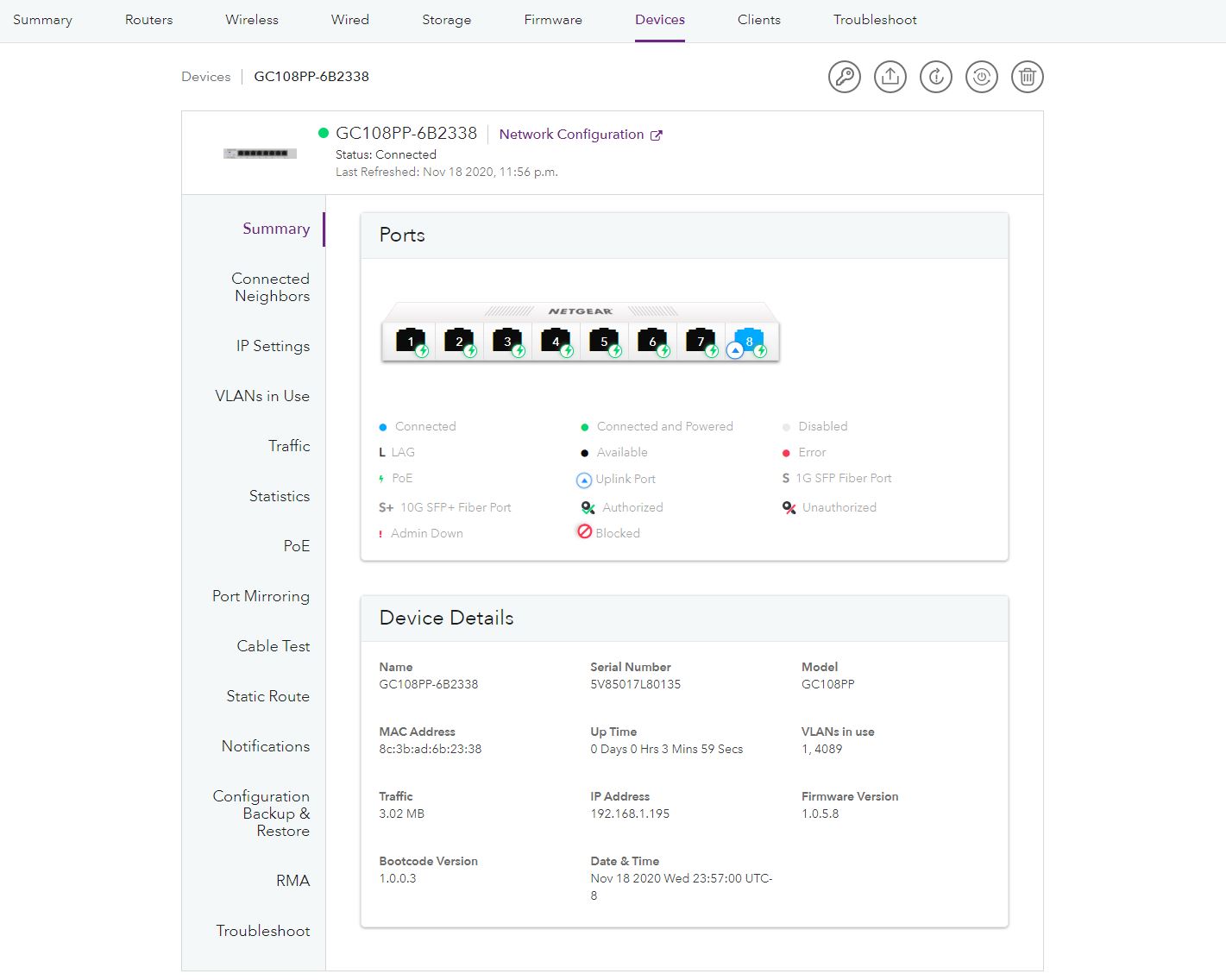Viewport: 1226px width, 980px height.
Task: Select the blue connected port 8
Action: coord(749,340)
